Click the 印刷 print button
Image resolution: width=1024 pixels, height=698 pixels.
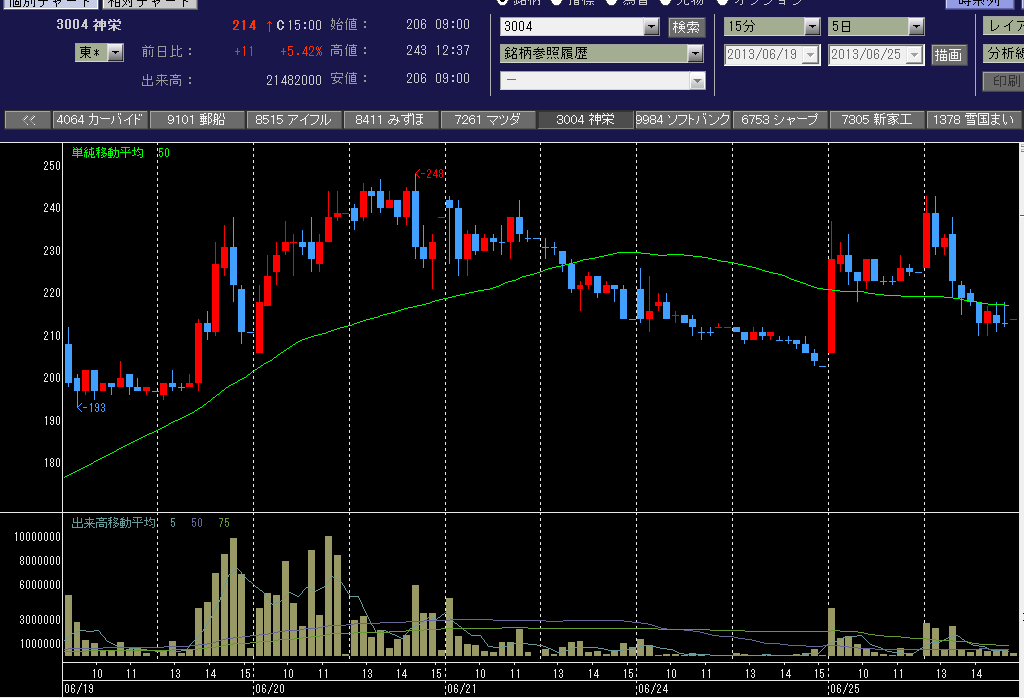[1004, 81]
